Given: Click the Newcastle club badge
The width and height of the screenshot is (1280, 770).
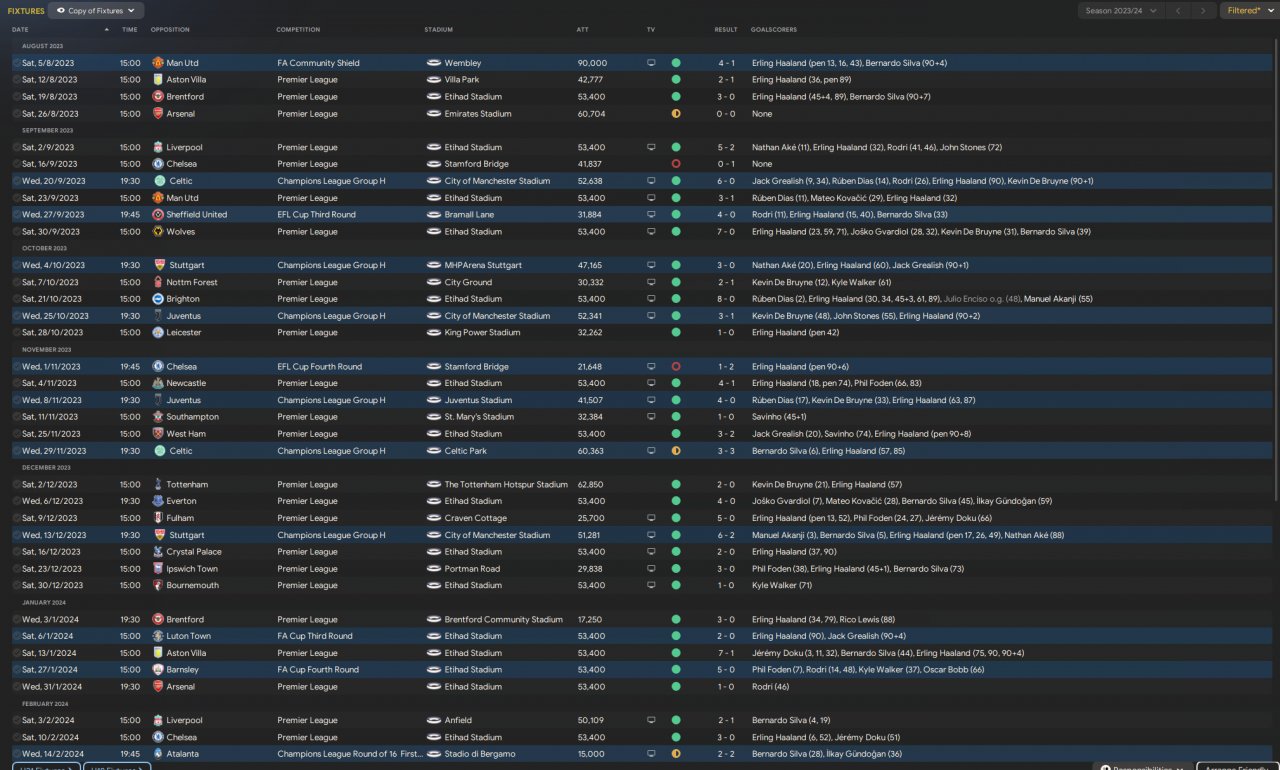Looking at the screenshot, I should coord(158,383).
